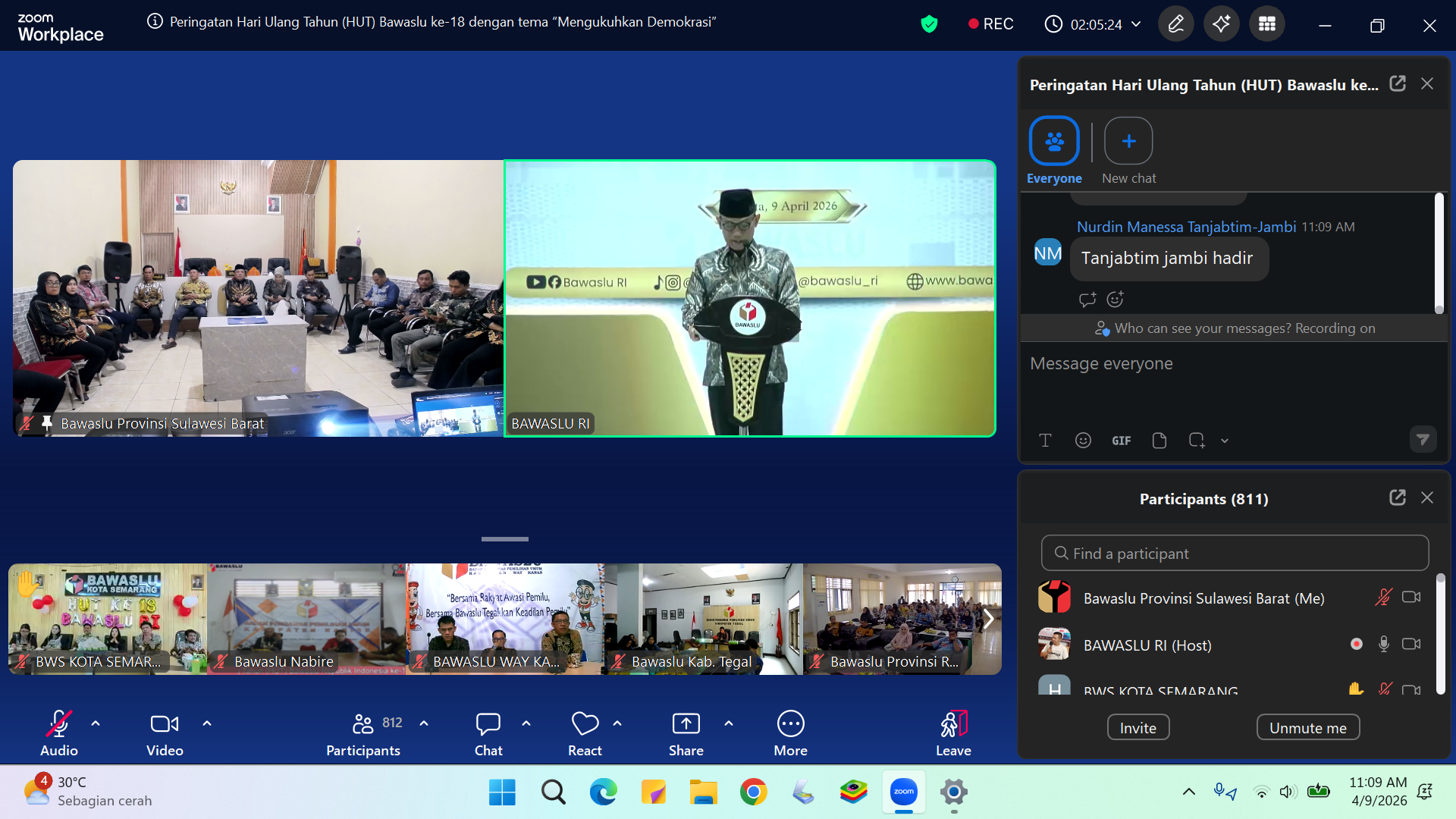Pop out the Participants panel
This screenshot has width=1456, height=819.
[x=1397, y=497]
